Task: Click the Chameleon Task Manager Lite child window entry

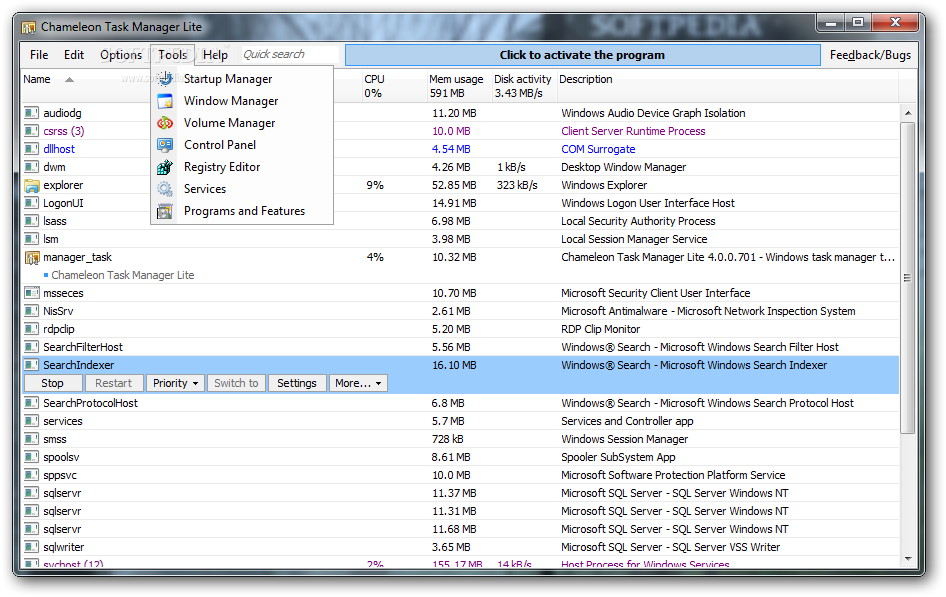Action: [x=122, y=275]
